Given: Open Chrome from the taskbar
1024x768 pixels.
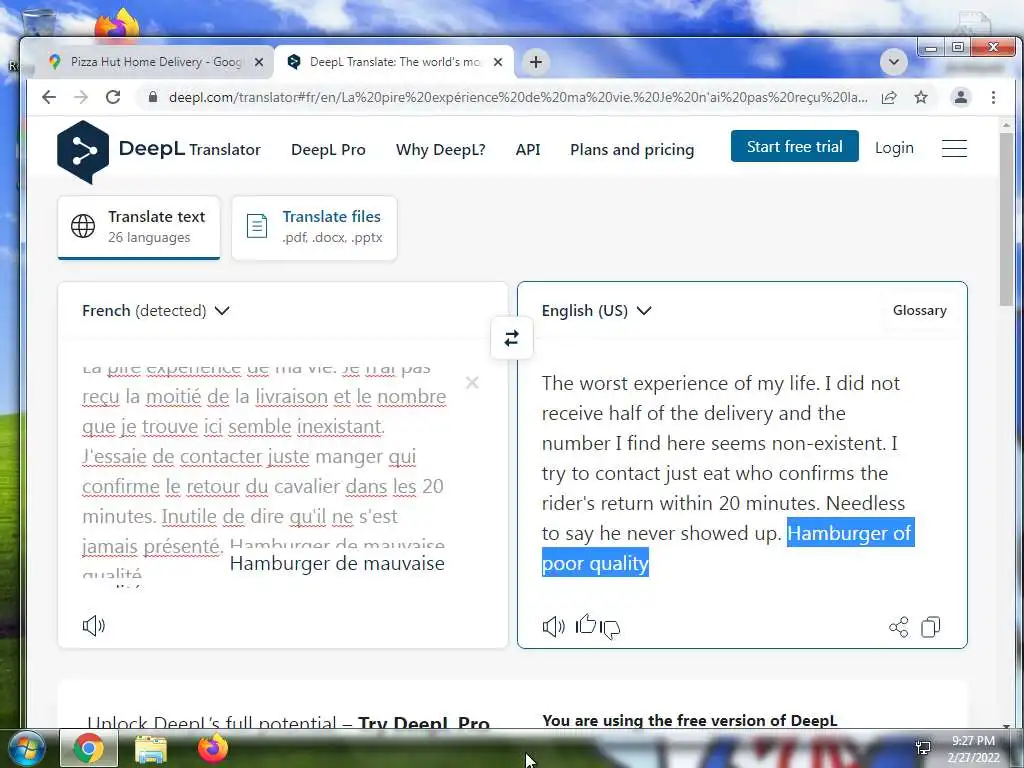Looking at the screenshot, I should [x=89, y=748].
